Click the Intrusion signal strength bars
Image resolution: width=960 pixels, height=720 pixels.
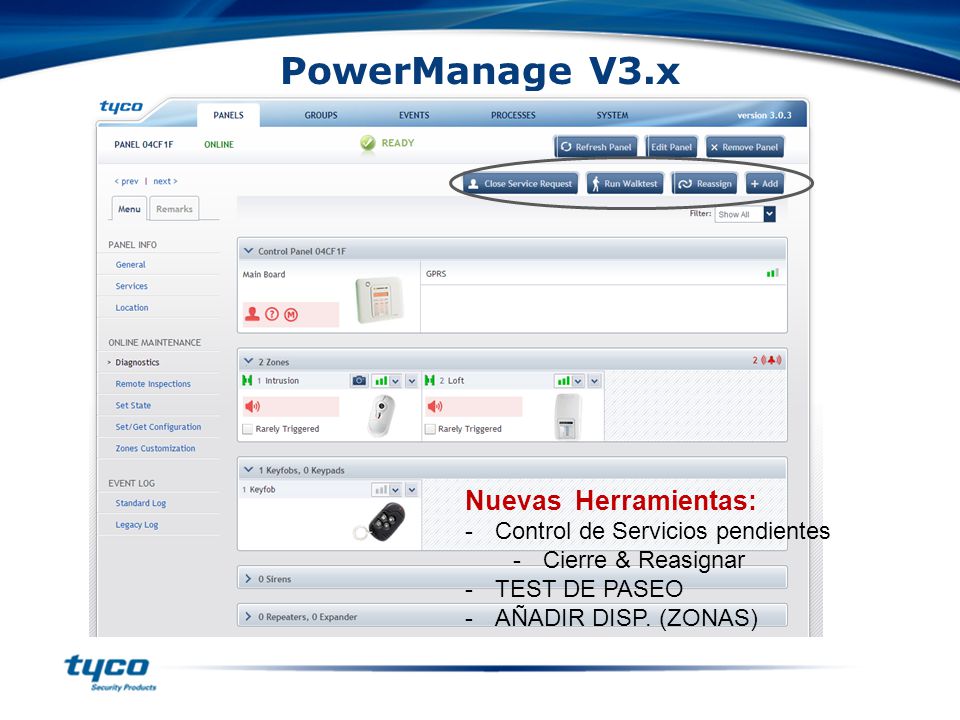[381, 381]
